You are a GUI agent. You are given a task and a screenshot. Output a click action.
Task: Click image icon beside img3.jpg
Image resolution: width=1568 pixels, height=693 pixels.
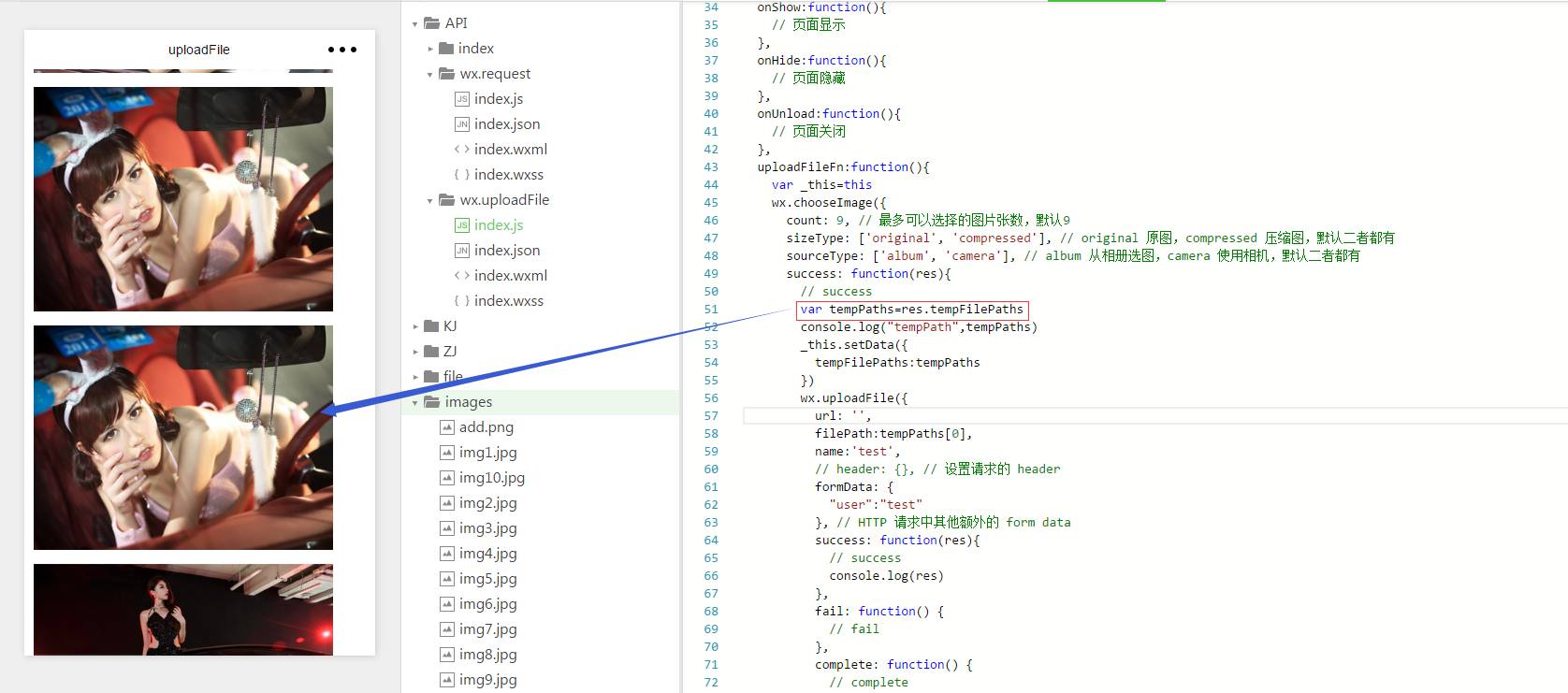coord(447,527)
